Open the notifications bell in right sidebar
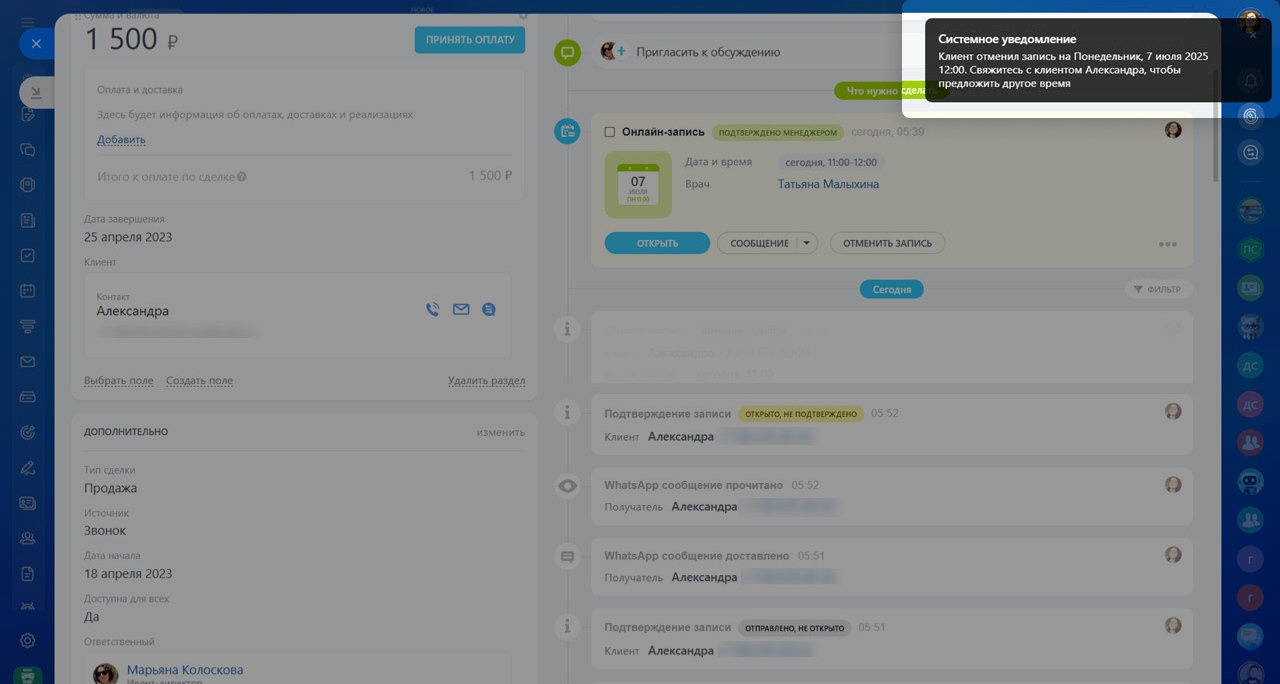 [x=1250, y=80]
